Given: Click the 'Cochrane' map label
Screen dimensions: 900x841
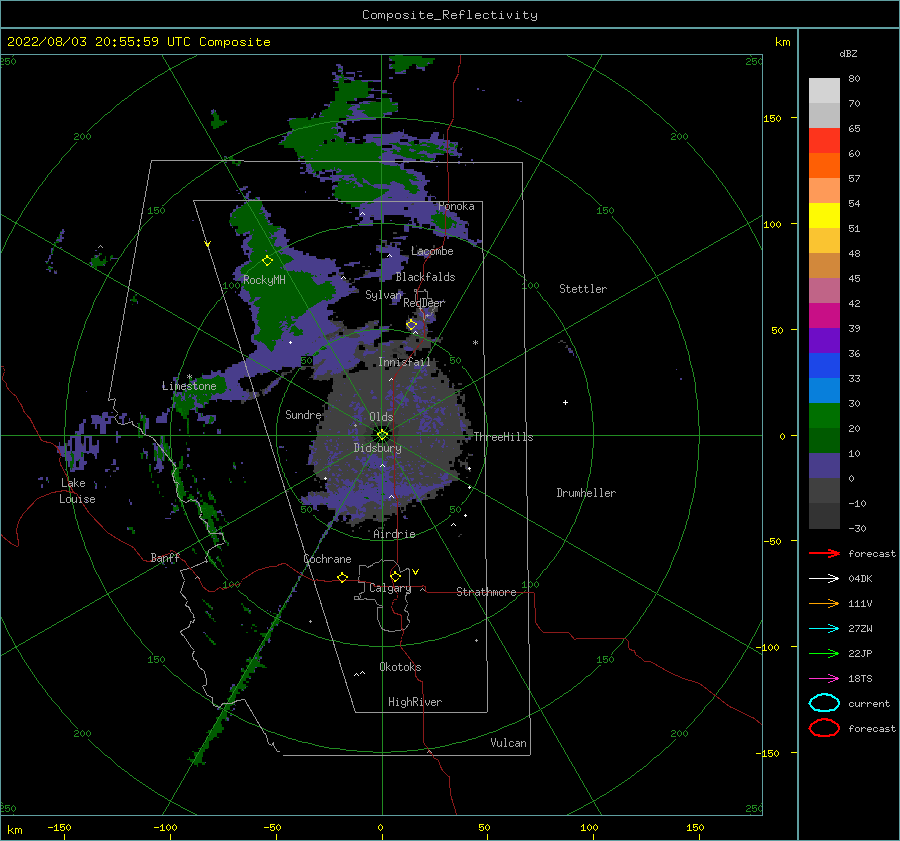Looking at the screenshot, I should pyautogui.click(x=327, y=559).
